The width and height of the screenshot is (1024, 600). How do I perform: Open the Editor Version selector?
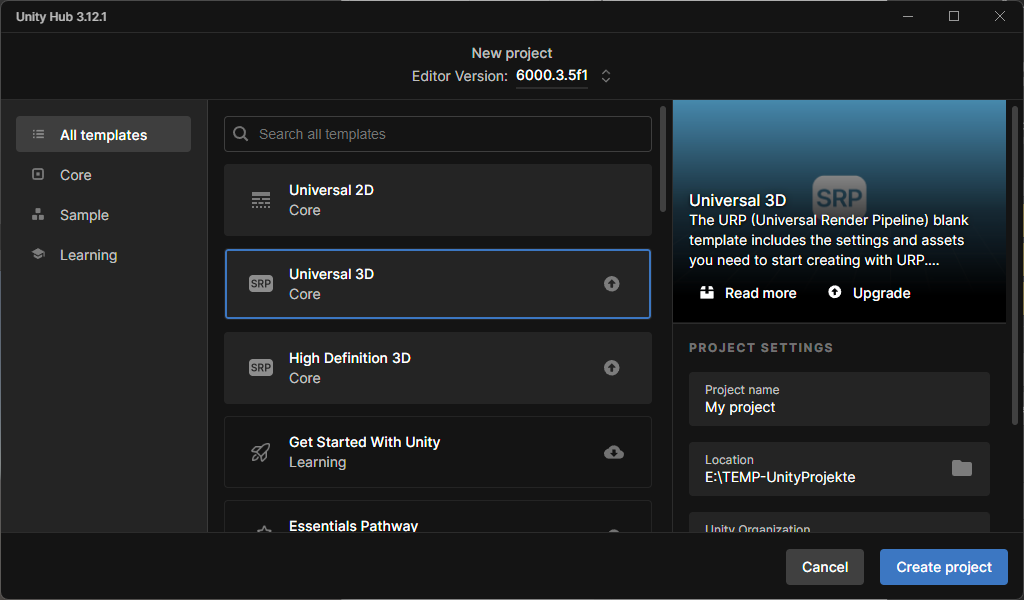(x=551, y=76)
